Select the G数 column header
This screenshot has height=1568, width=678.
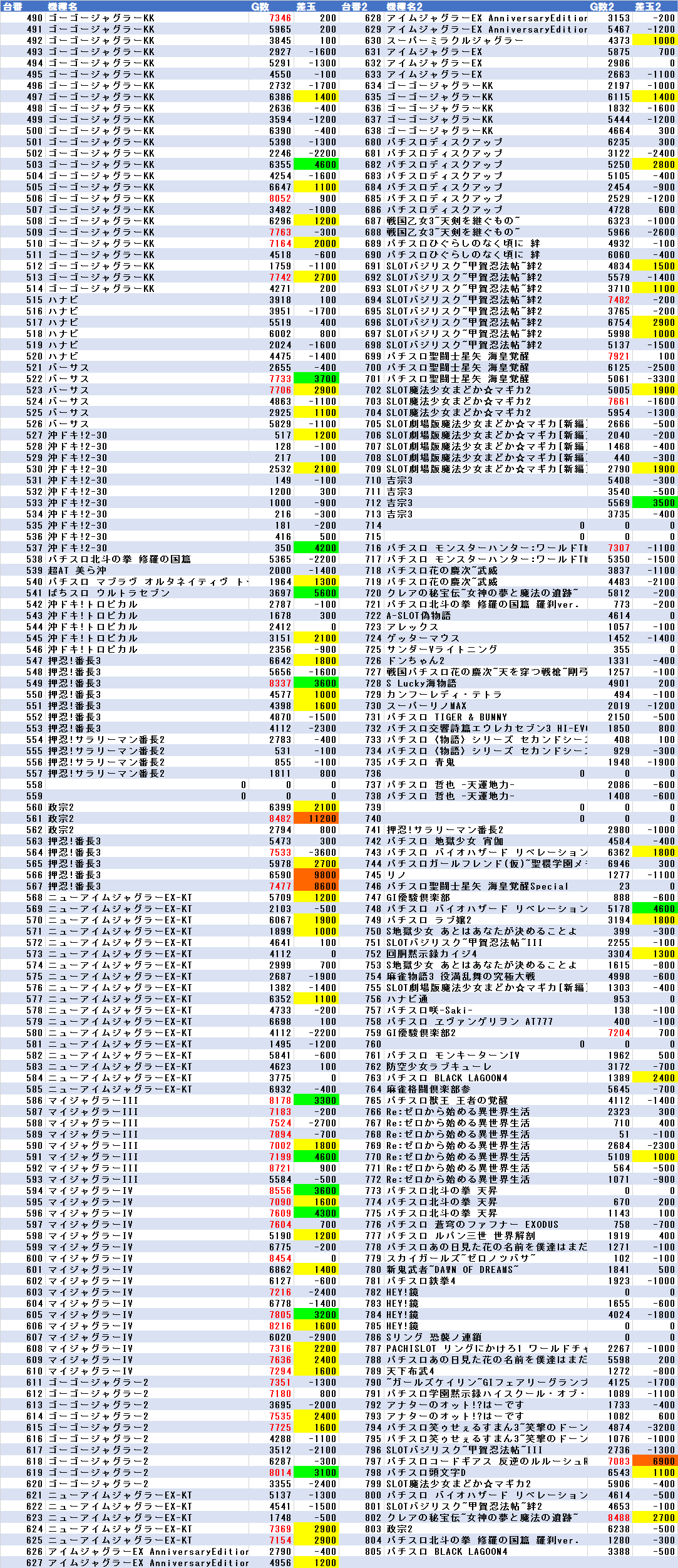click(x=270, y=6)
